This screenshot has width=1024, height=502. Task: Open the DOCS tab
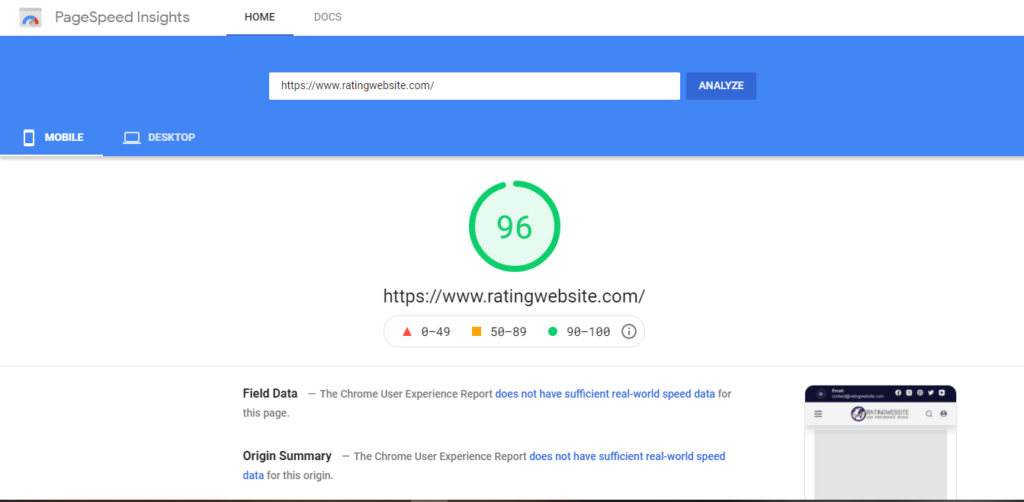coord(327,18)
